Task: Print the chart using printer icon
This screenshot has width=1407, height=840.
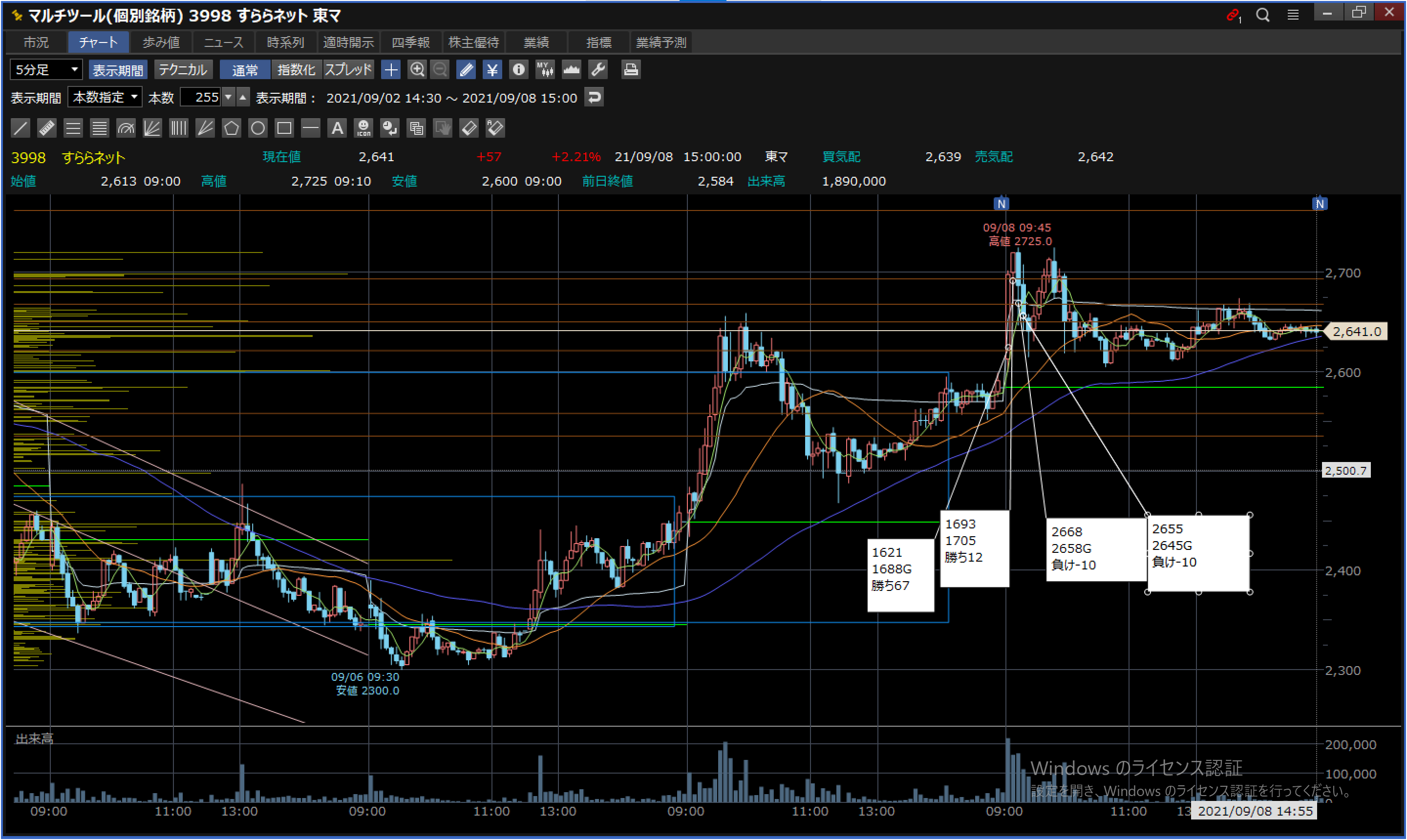Action: coord(630,70)
